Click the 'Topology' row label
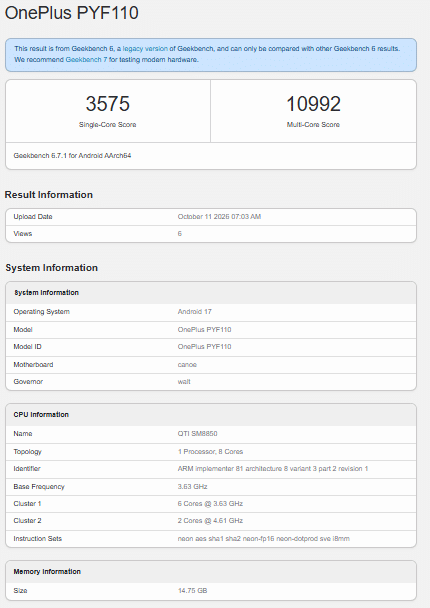 point(28,452)
